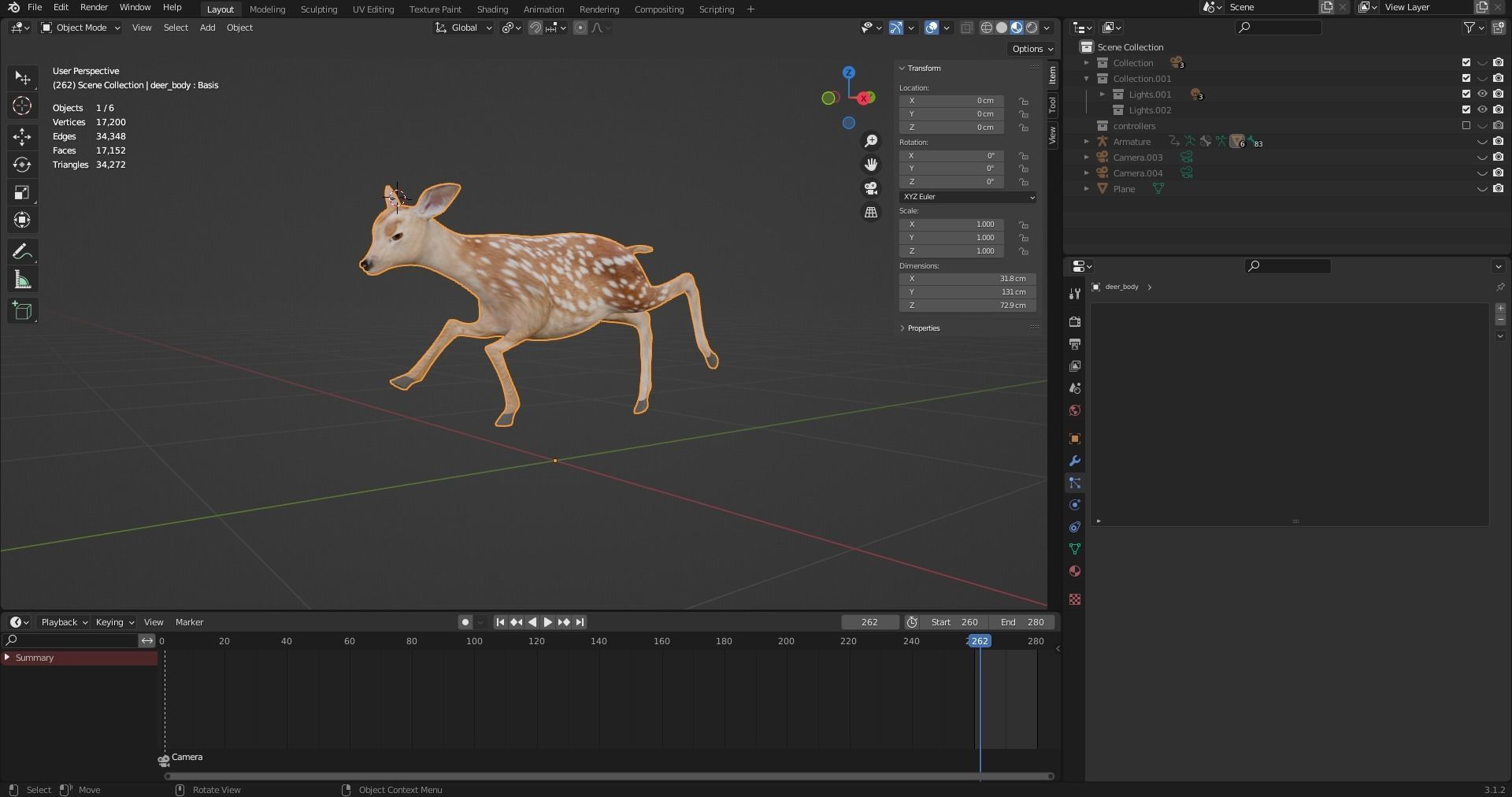Toggle Lights.001 visibility eye icon

click(x=1482, y=94)
